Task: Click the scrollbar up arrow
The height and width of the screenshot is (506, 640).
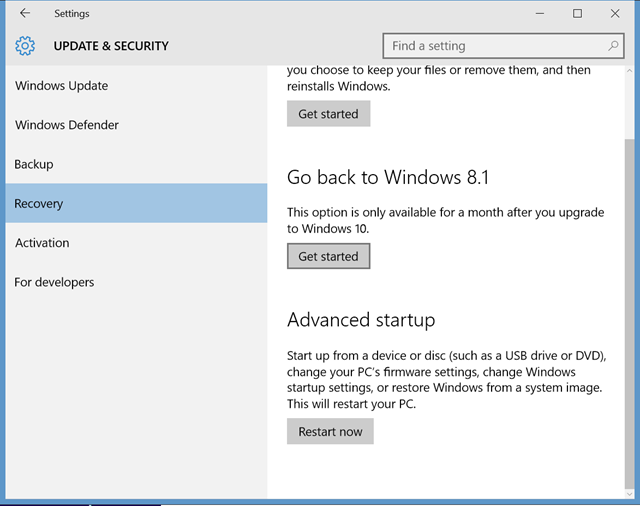Action: point(629,71)
